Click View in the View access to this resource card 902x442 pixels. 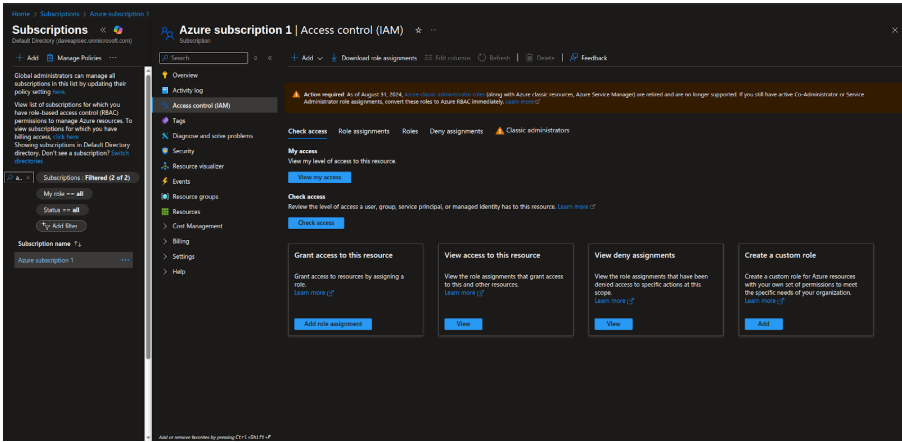pyautogui.click(x=463, y=324)
